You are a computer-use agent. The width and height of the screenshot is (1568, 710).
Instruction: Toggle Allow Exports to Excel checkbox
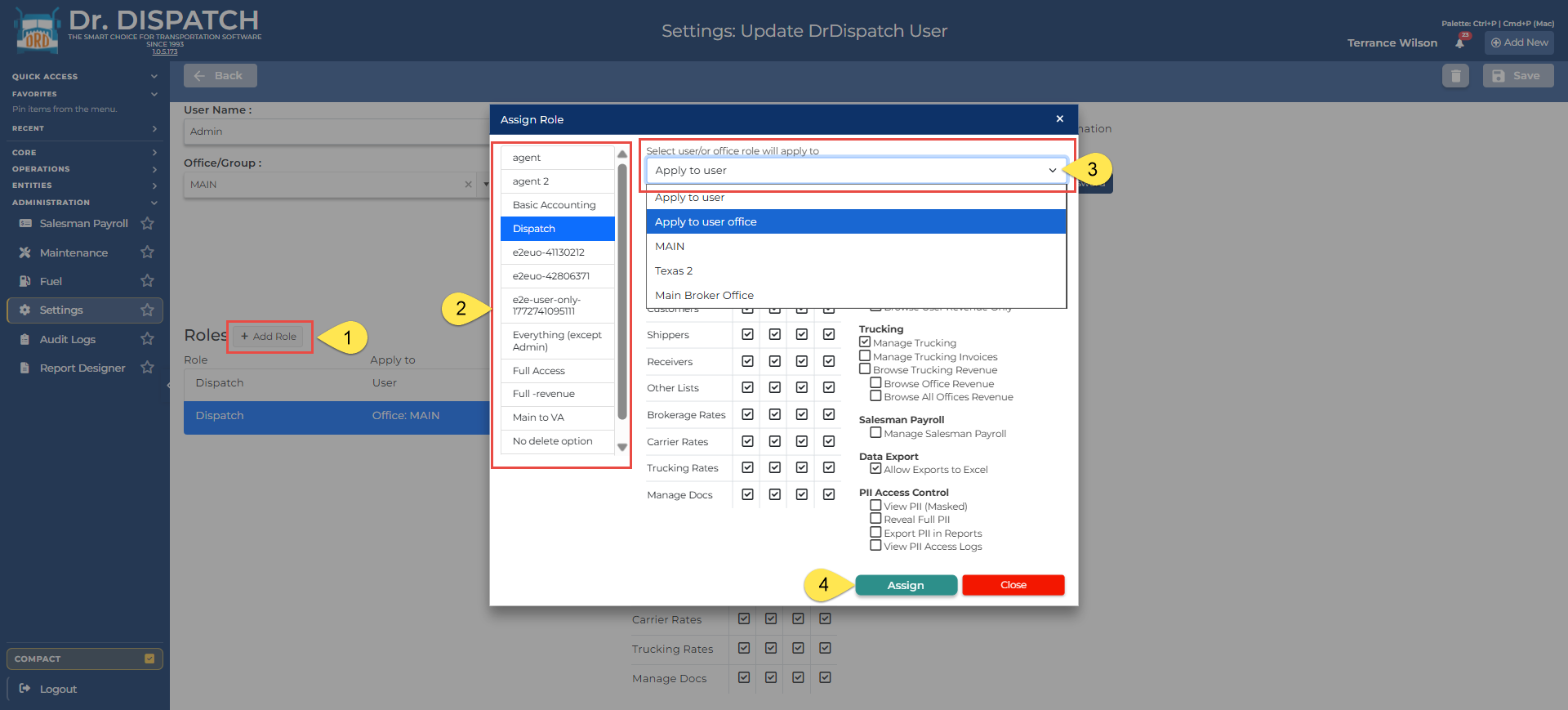[875, 469]
